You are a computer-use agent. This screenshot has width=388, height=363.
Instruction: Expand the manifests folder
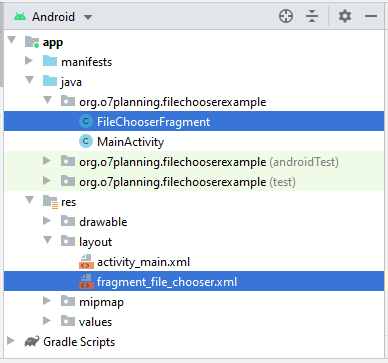29,61
